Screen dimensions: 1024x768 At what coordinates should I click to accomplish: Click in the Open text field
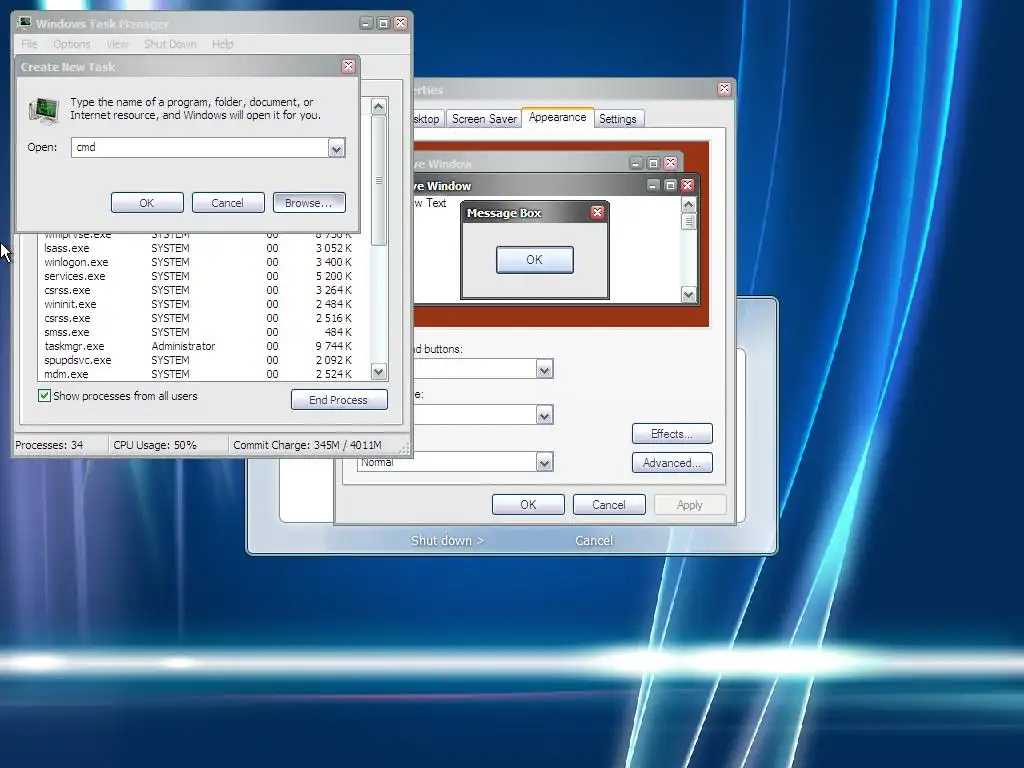point(199,148)
